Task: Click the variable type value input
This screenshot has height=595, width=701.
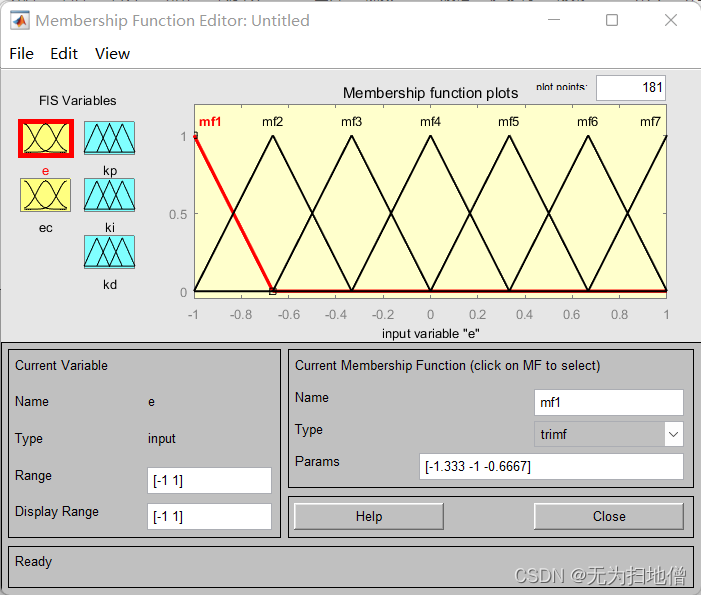Action: coord(162,439)
